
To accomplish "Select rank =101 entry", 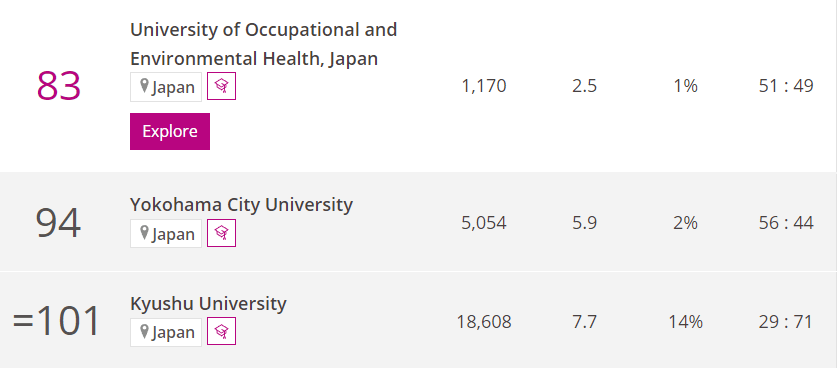I will click(57, 321).
